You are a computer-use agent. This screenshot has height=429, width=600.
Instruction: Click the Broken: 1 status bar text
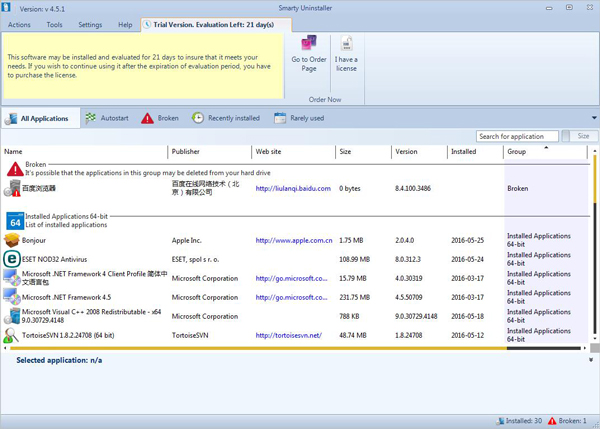pos(572,421)
